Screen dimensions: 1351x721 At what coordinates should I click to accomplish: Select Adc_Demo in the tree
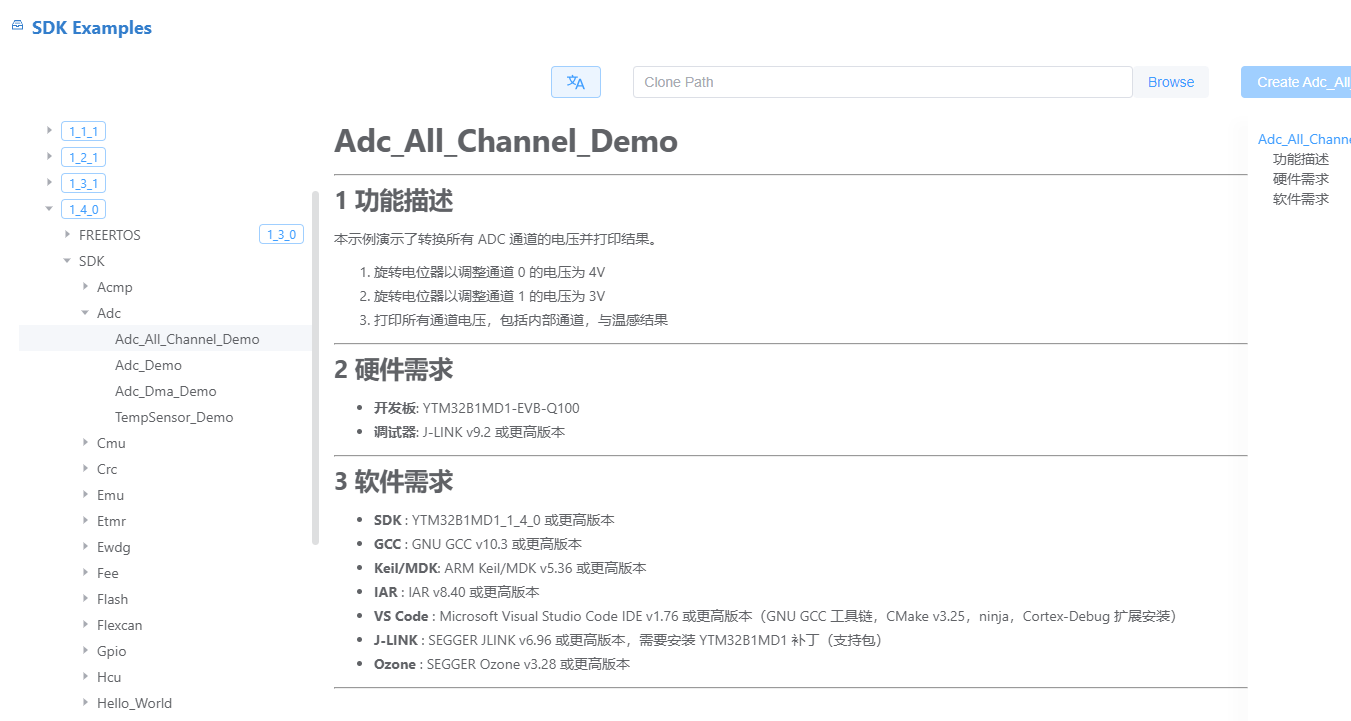(x=148, y=365)
